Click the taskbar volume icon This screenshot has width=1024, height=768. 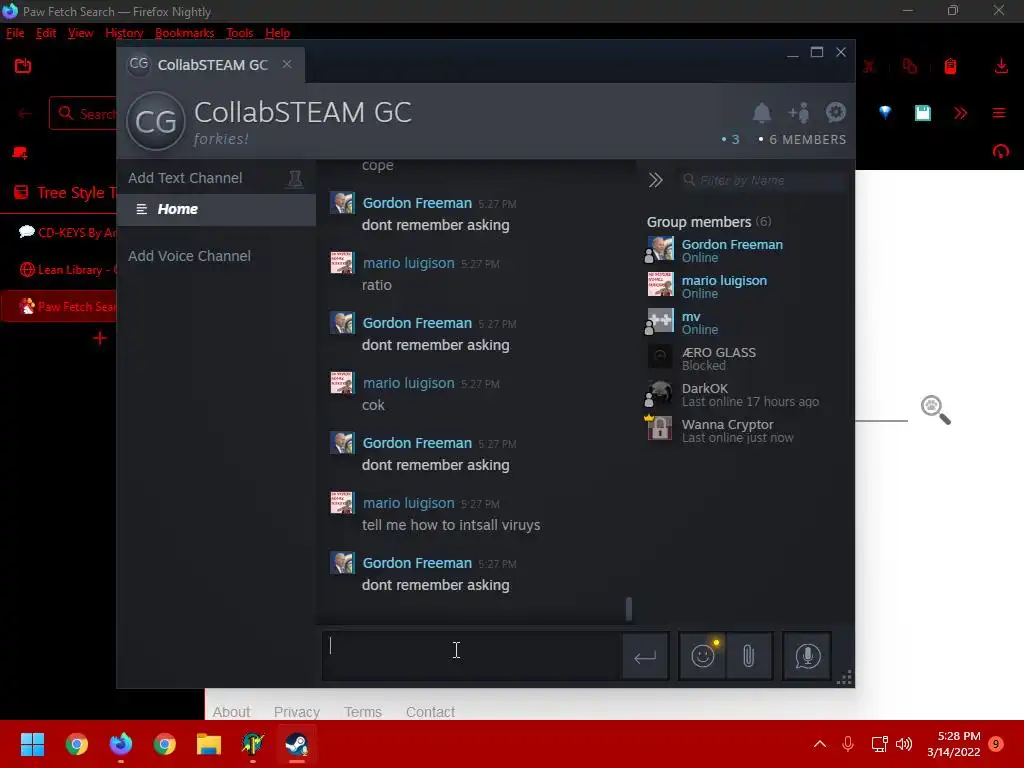(x=904, y=744)
